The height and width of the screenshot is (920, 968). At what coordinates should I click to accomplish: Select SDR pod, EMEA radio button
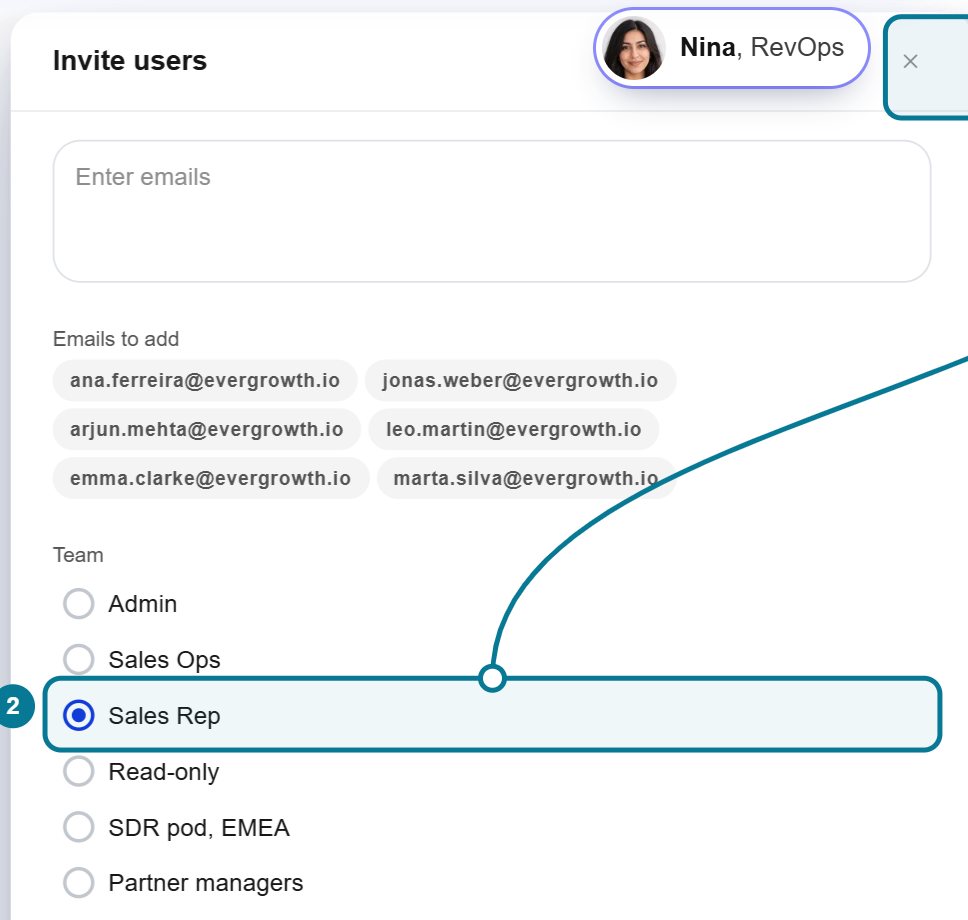(78, 827)
